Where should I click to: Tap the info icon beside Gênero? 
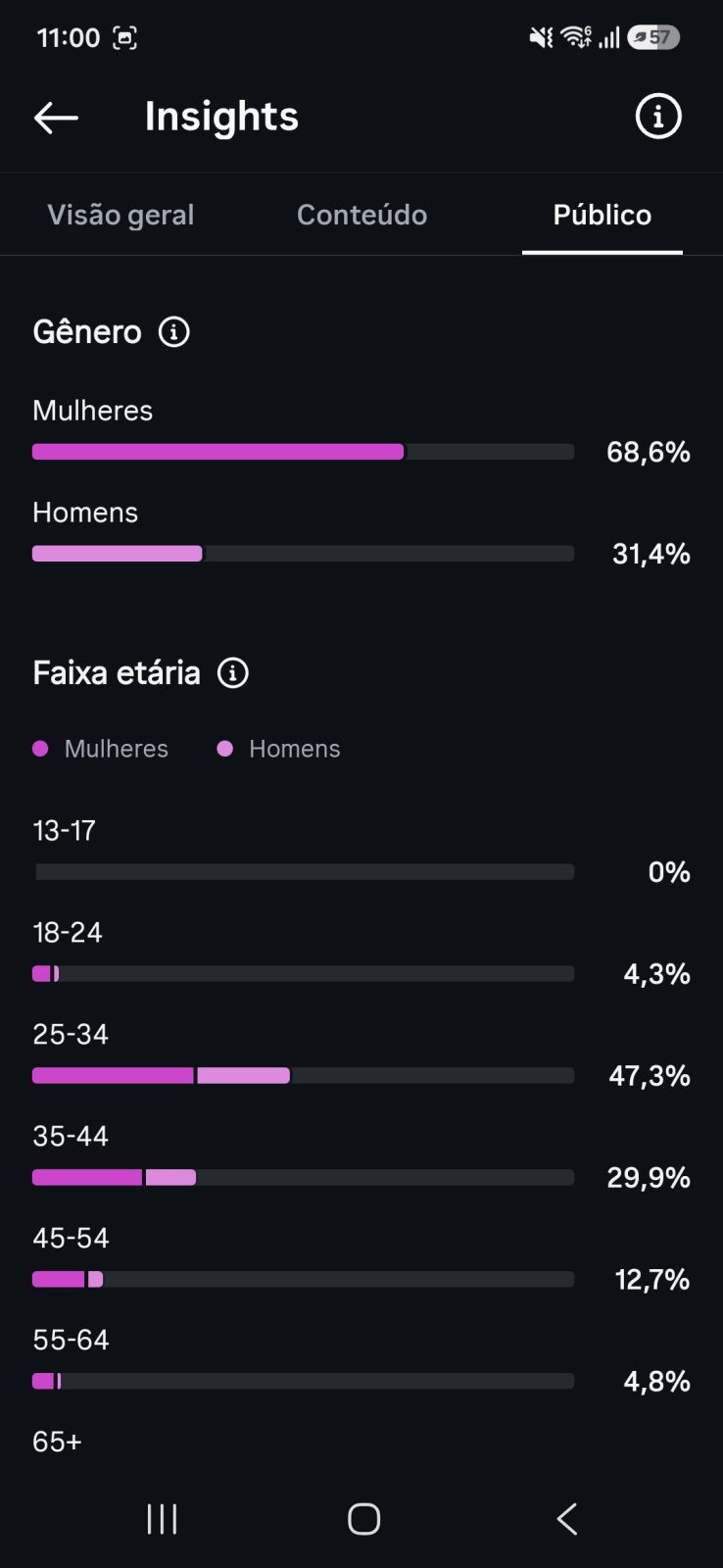[x=174, y=332]
